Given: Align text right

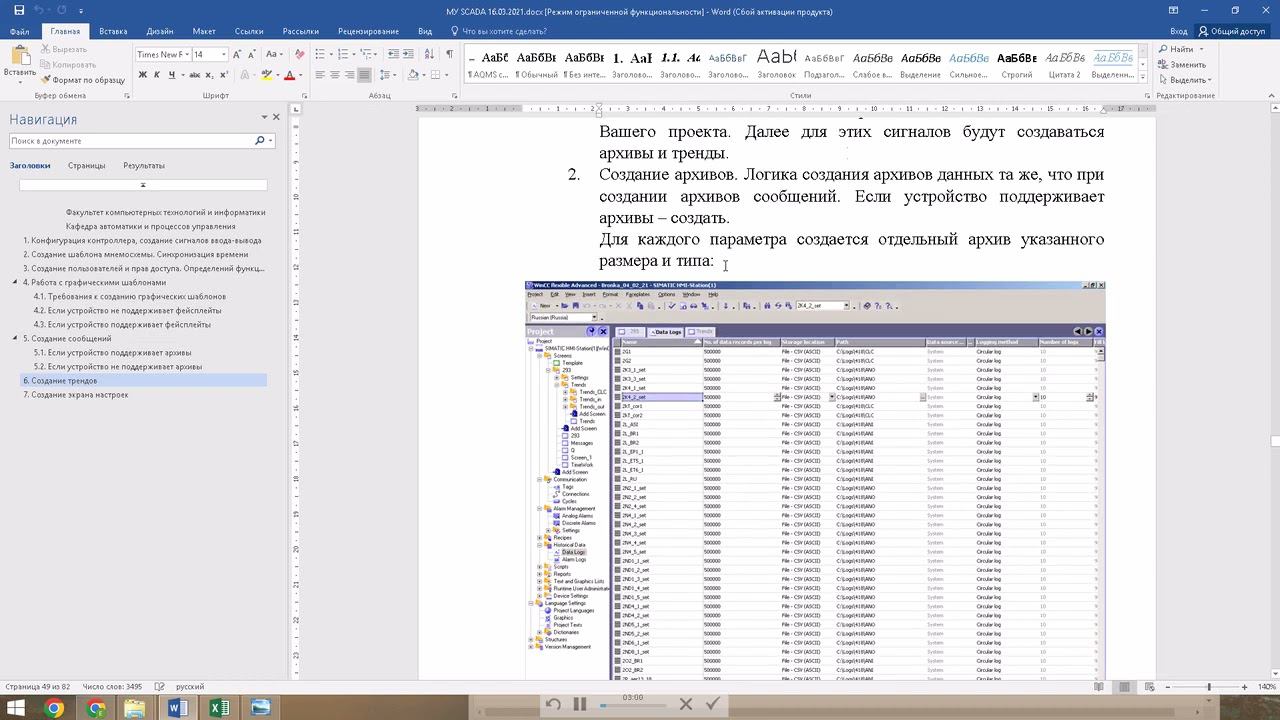Looking at the screenshot, I should click(x=349, y=75).
